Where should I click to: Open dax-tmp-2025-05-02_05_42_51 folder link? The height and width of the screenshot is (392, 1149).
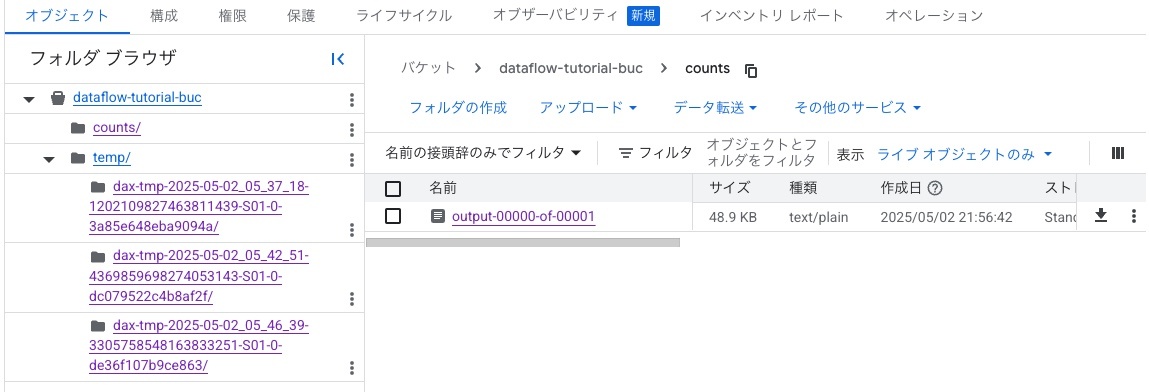pos(199,276)
